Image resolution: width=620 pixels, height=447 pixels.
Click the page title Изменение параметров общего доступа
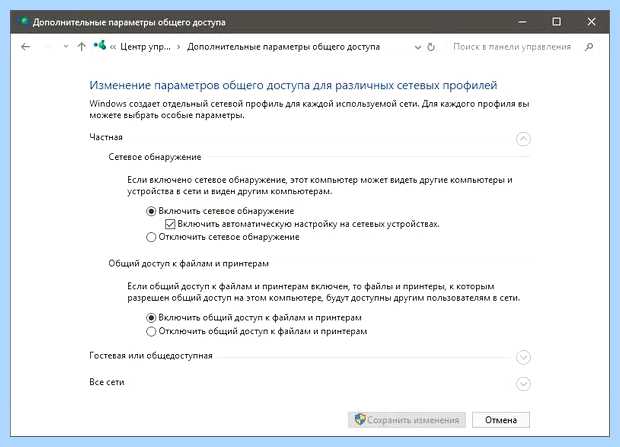pos(293,85)
